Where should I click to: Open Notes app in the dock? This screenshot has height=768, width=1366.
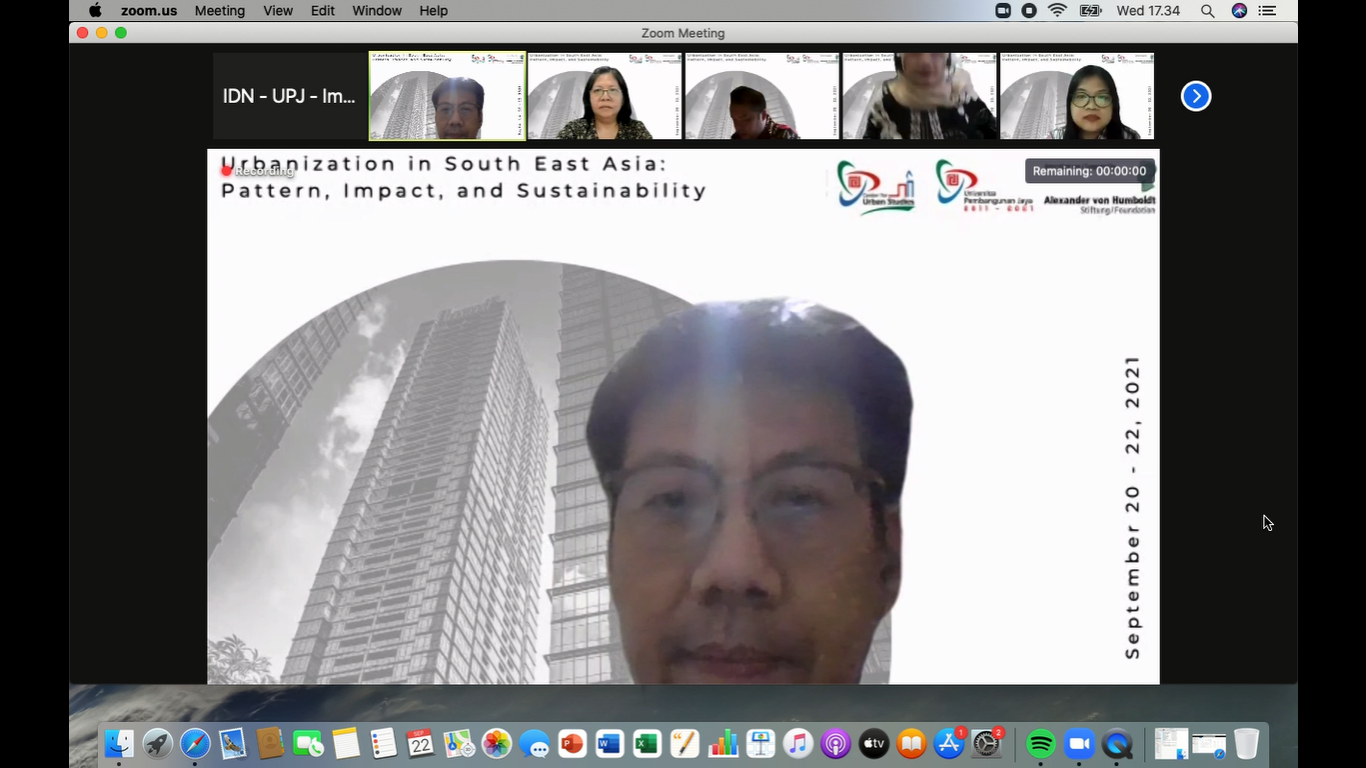346,743
